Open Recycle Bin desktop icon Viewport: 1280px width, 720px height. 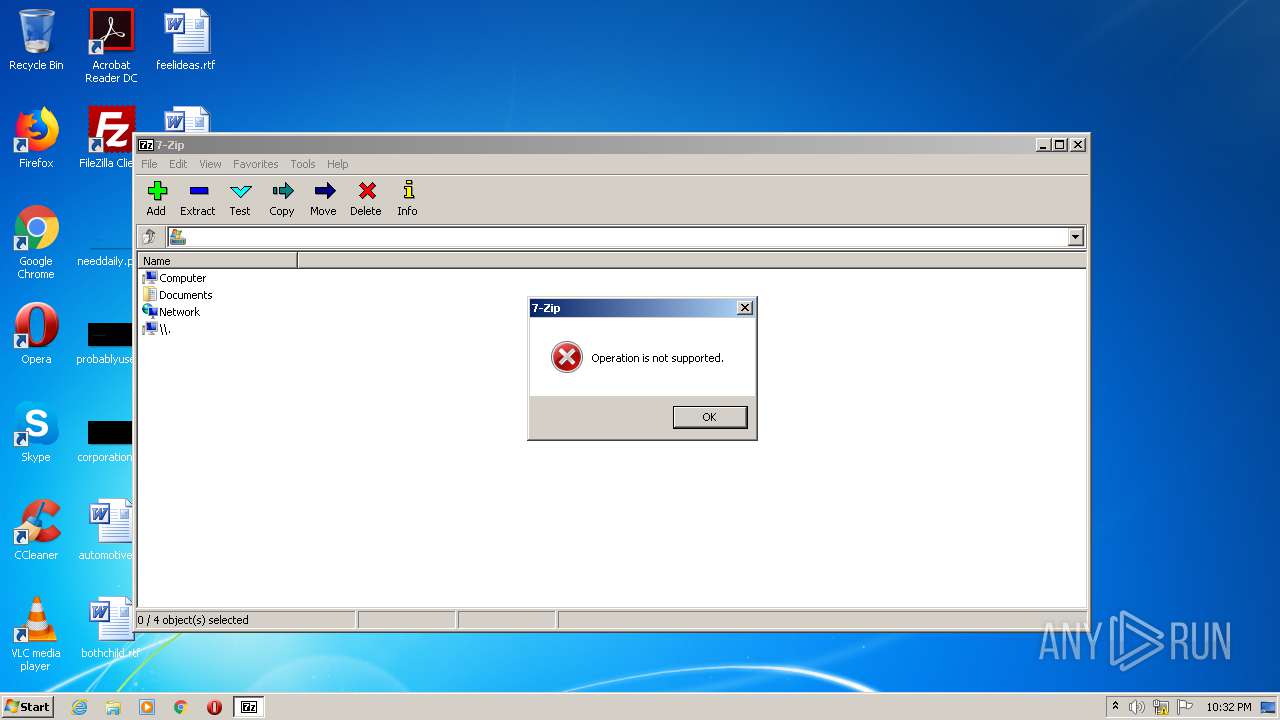tap(36, 40)
